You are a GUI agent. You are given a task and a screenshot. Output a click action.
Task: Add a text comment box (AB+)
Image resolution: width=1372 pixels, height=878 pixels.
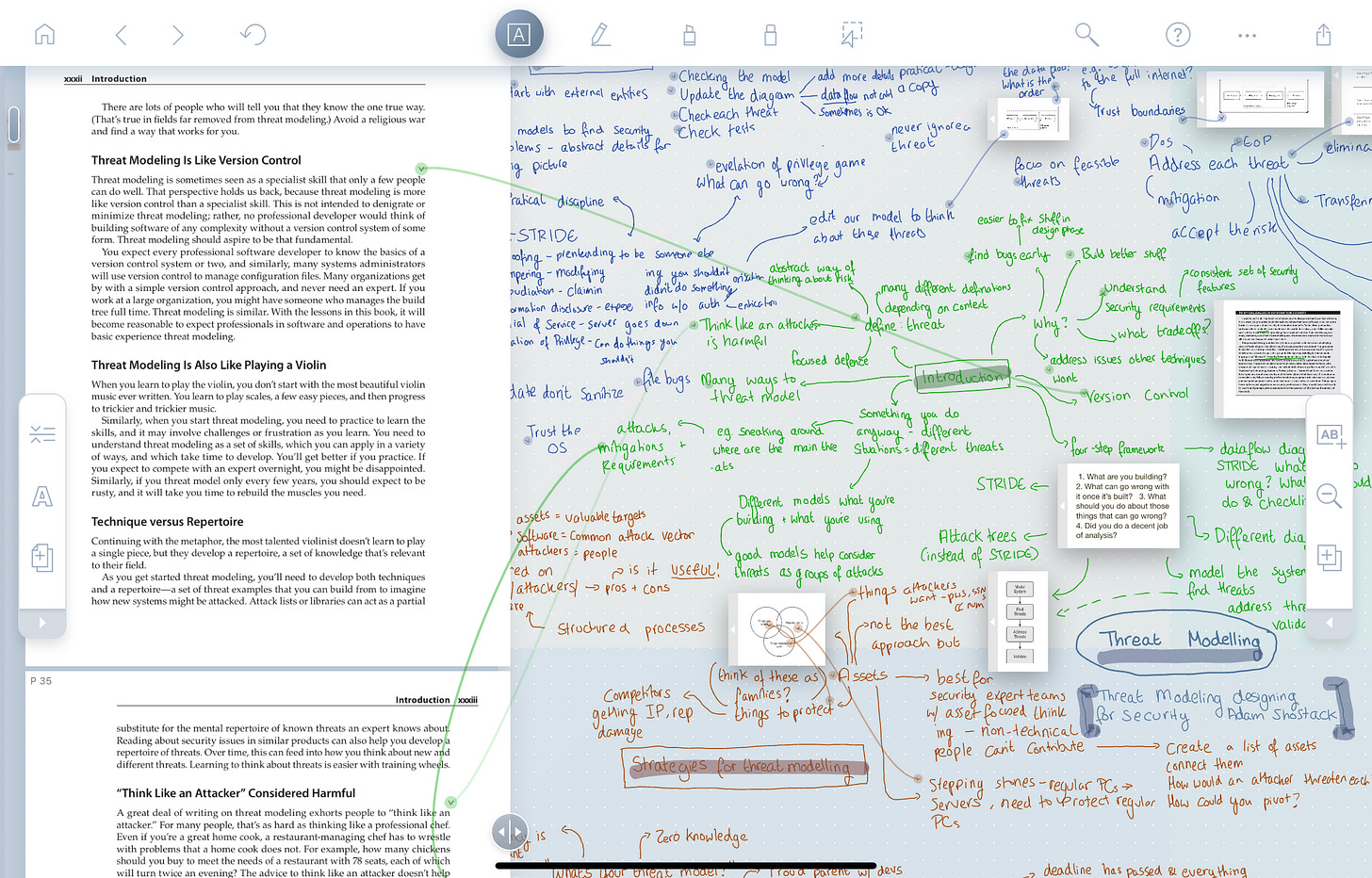(x=1331, y=435)
